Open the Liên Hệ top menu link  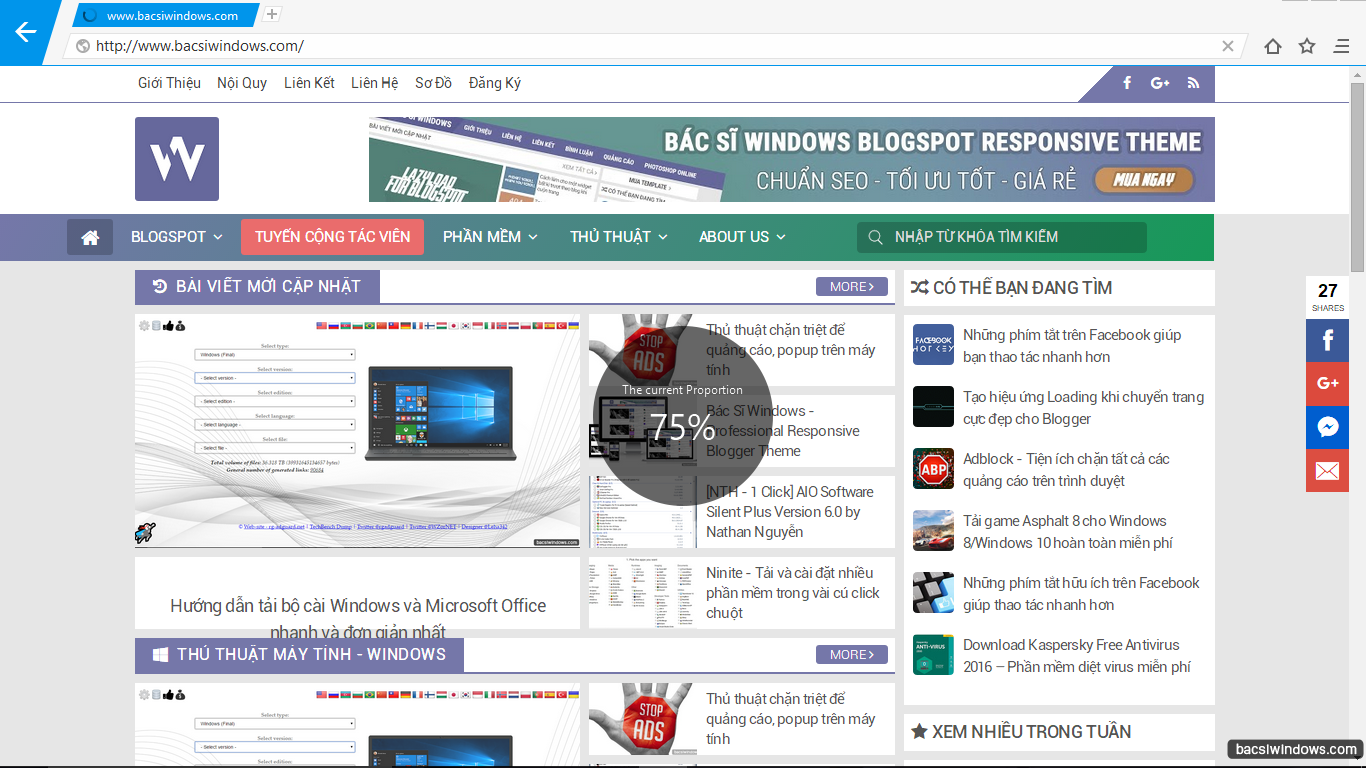[374, 83]
